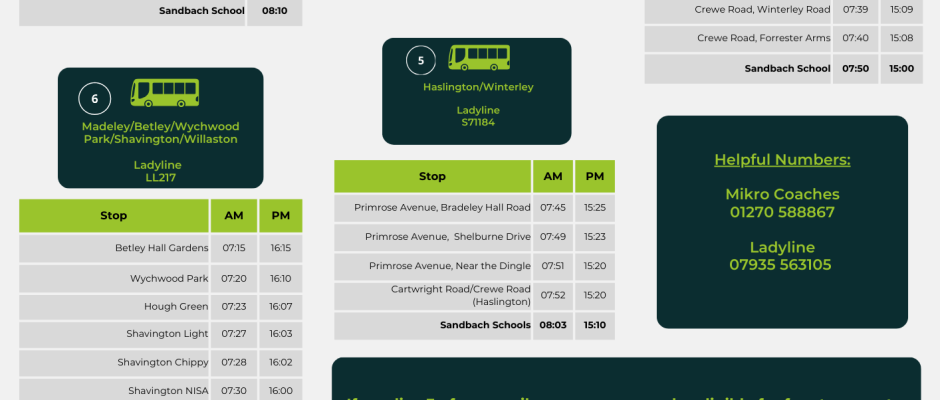Choose the Shavington Chippy stop row
940x400 pixels.
[163, 362]
